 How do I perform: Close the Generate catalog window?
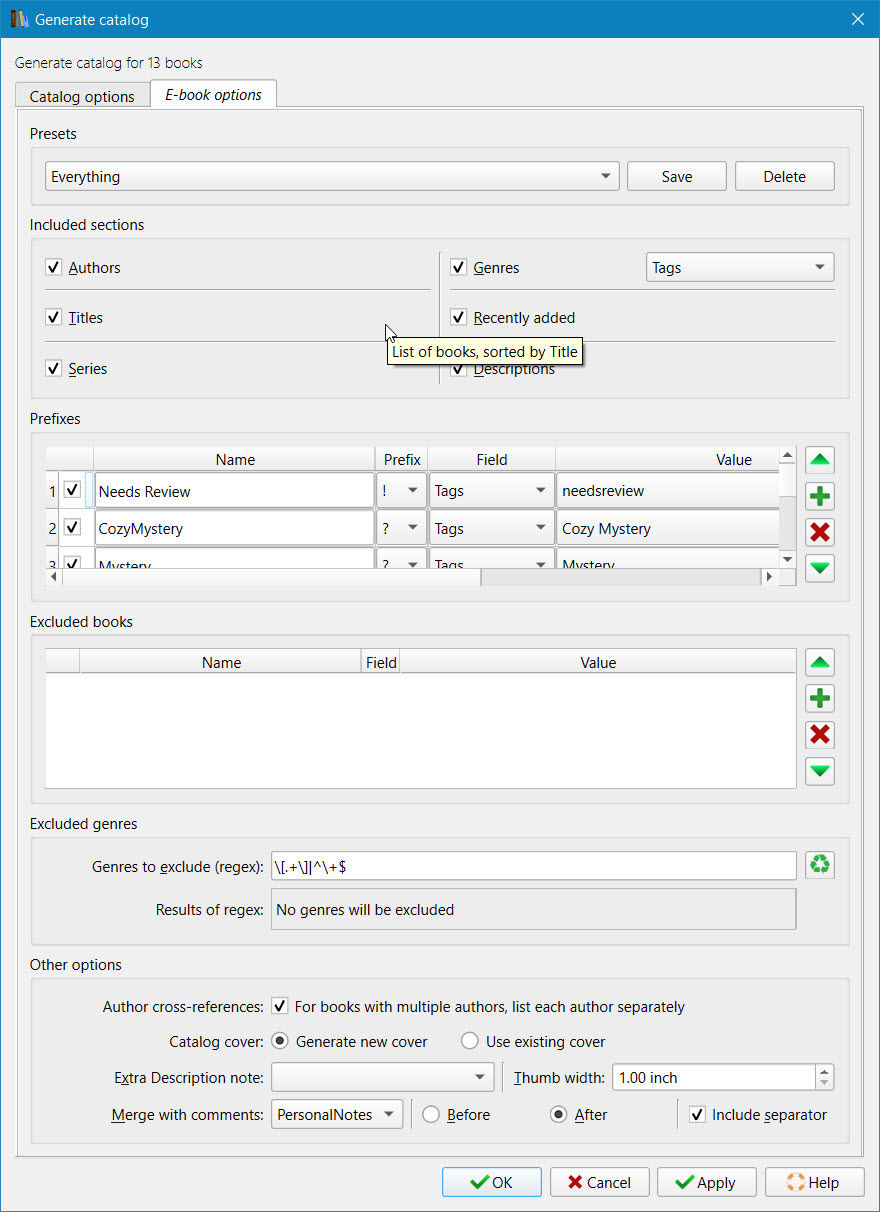point(857,19)
